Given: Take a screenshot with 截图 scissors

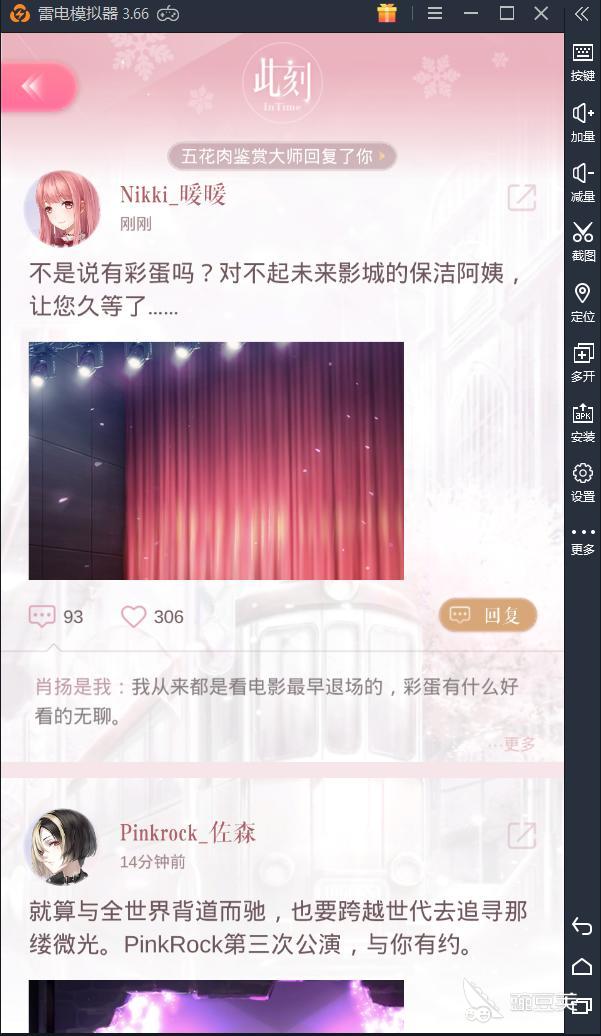Looking at the screenshot, I should pos(583,242).
